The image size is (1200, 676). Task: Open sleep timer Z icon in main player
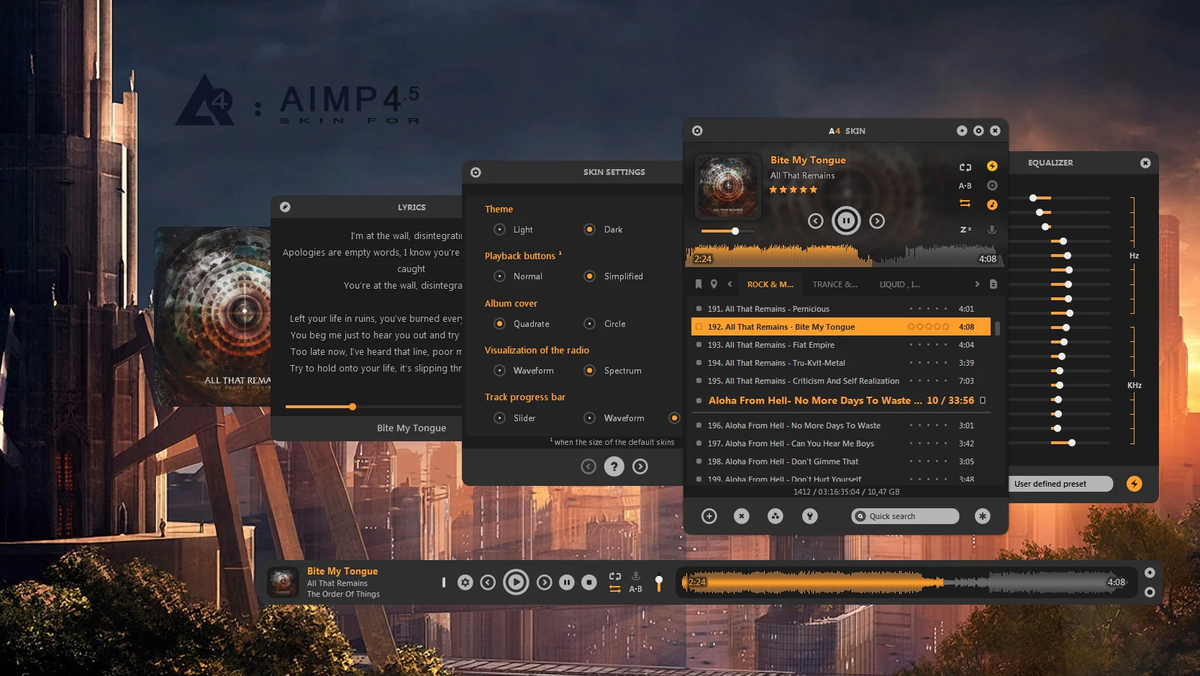click(965, 230)
